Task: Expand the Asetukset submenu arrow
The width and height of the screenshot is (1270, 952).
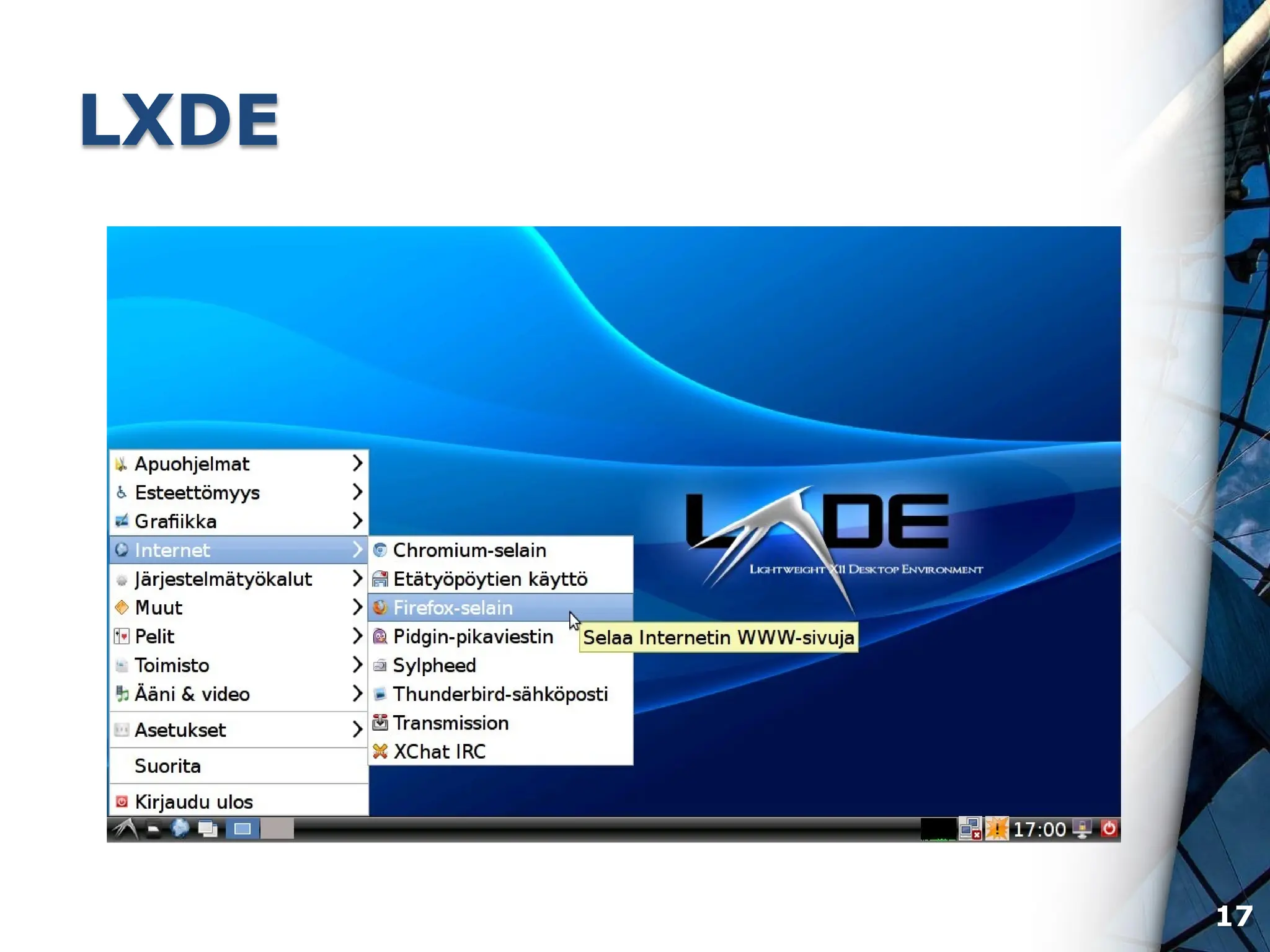Action: tap(357, 729)
